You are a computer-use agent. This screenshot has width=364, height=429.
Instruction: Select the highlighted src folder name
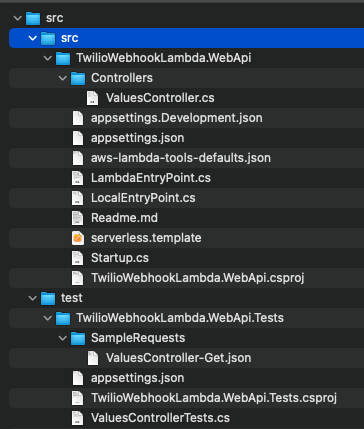click(70, 38)
